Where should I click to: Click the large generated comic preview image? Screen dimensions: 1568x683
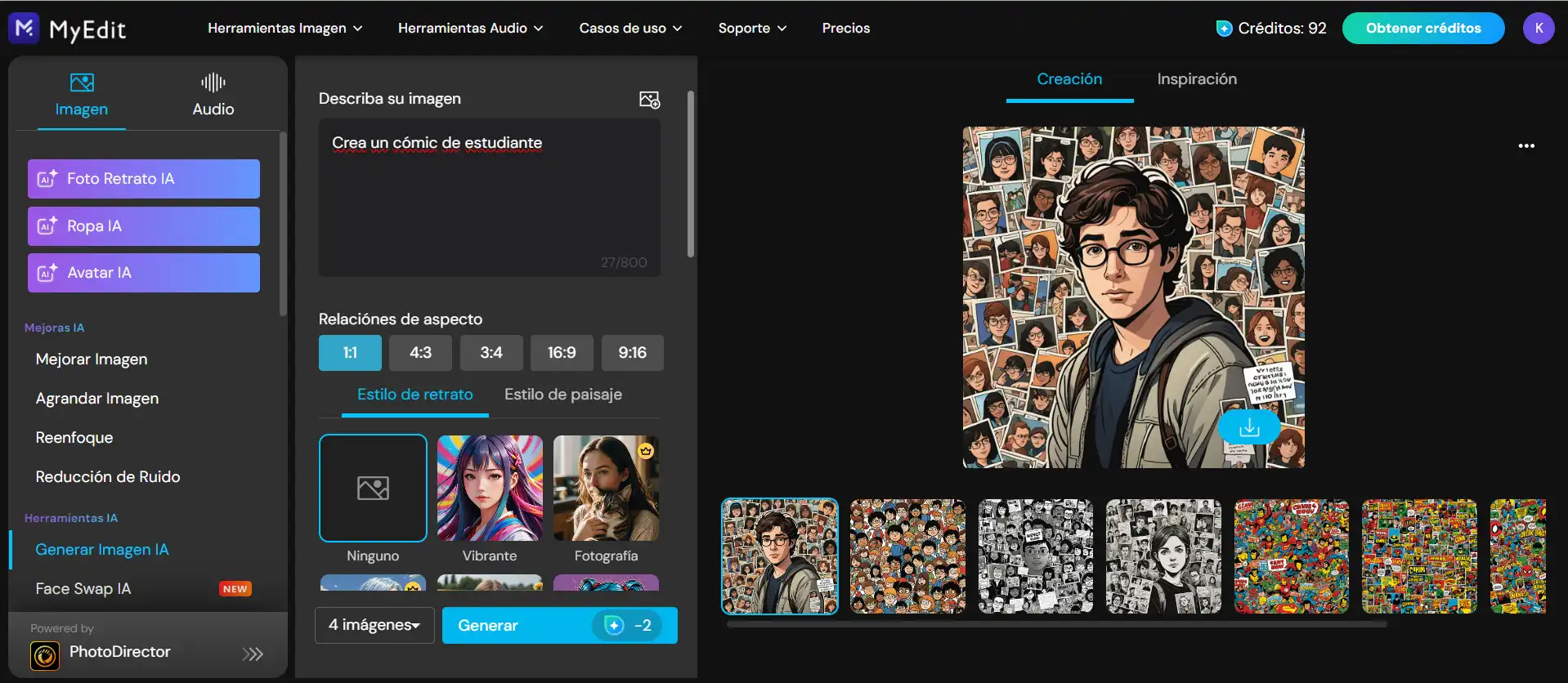(x=1134, y=297)
